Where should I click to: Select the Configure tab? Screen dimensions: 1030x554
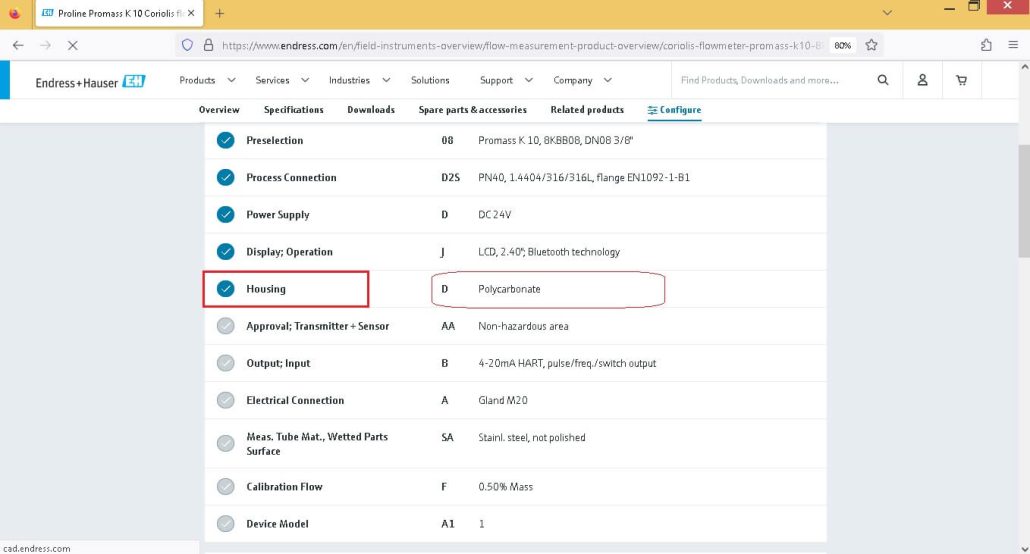(x=674, y=110)
